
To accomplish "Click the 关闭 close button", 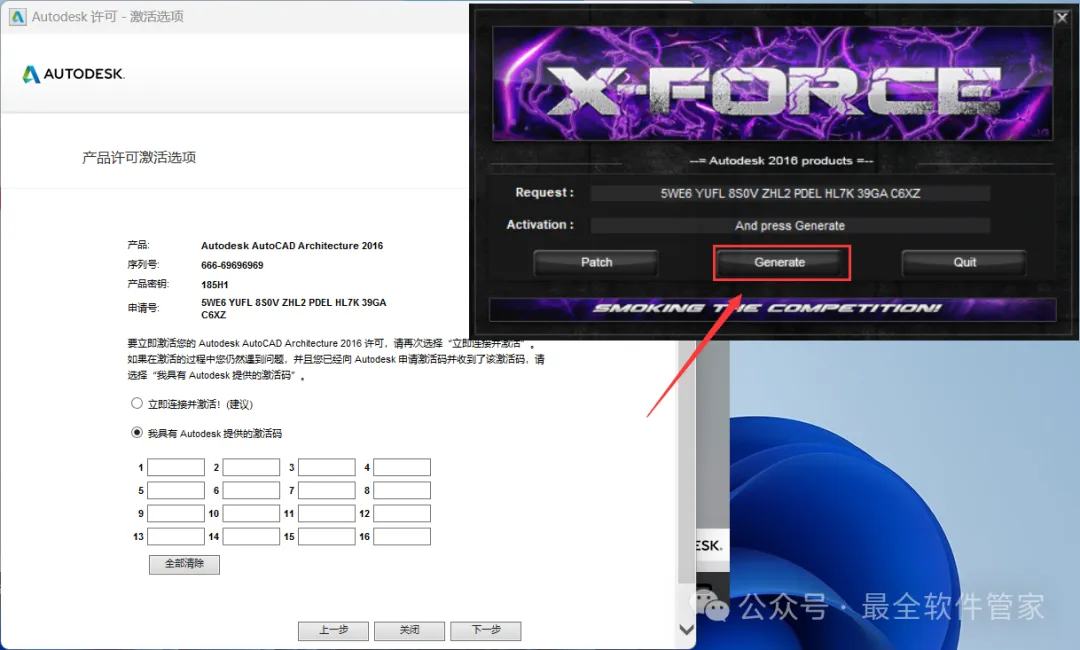I will coord(409,630).
